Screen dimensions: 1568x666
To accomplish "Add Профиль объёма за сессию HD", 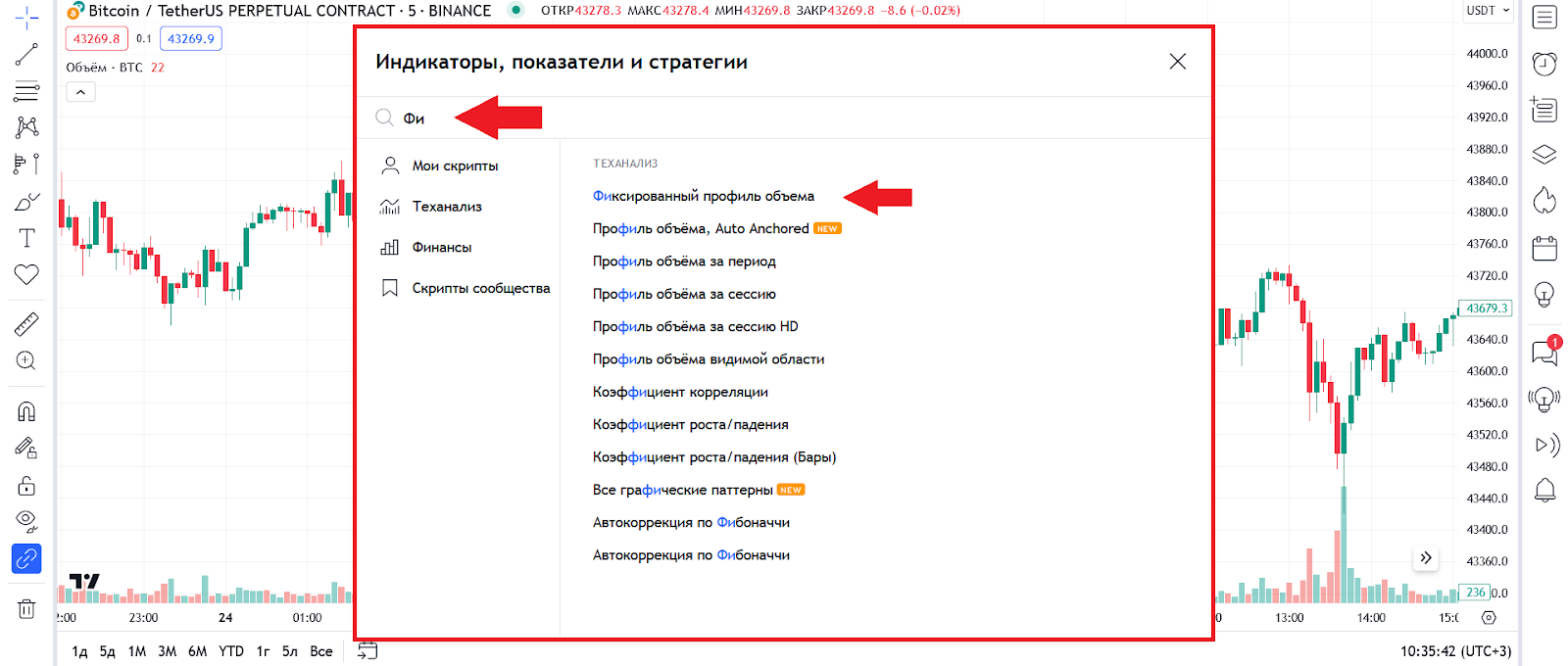I will click(696, 326).
